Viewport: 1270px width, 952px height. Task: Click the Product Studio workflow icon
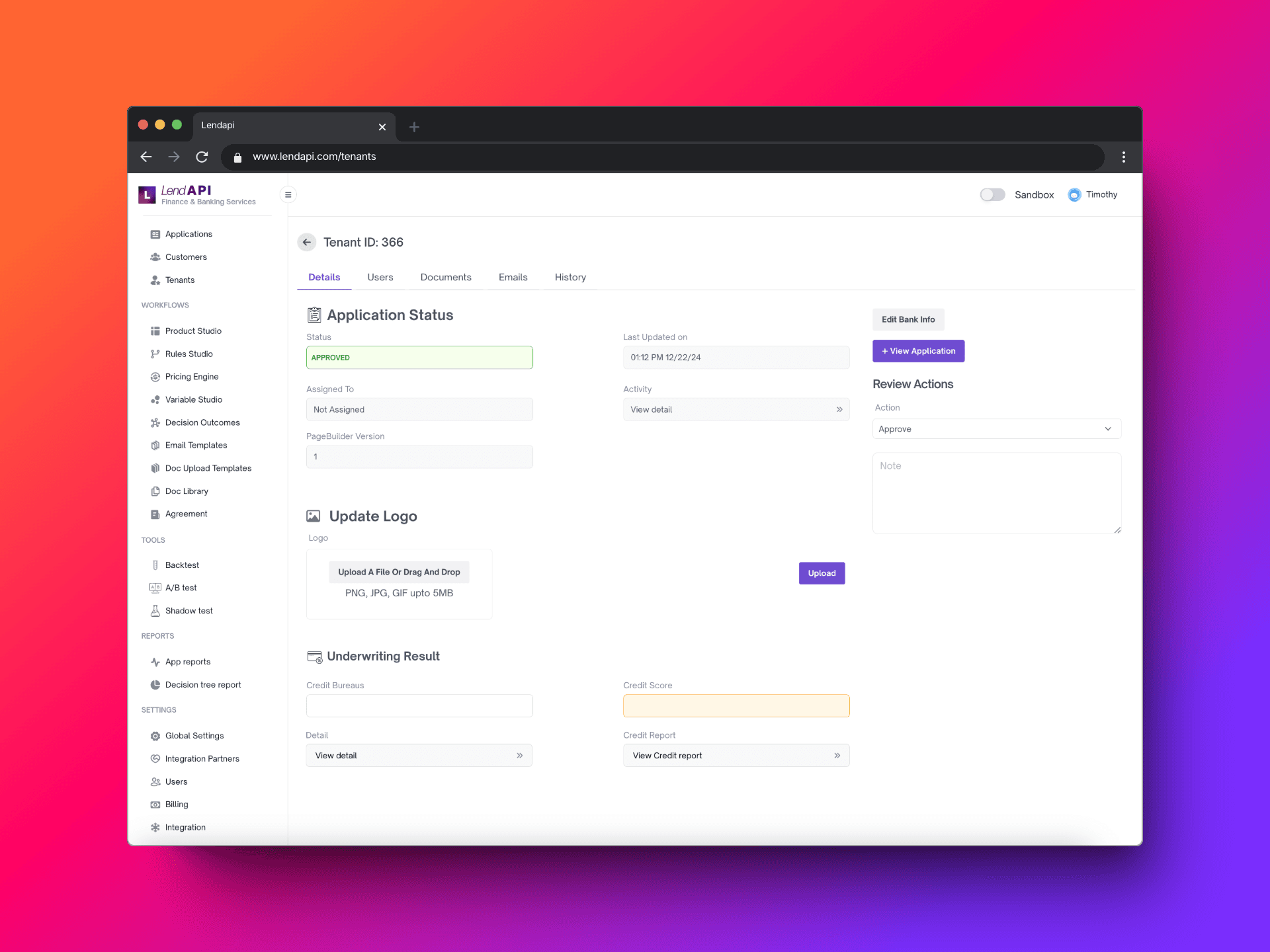156,331
